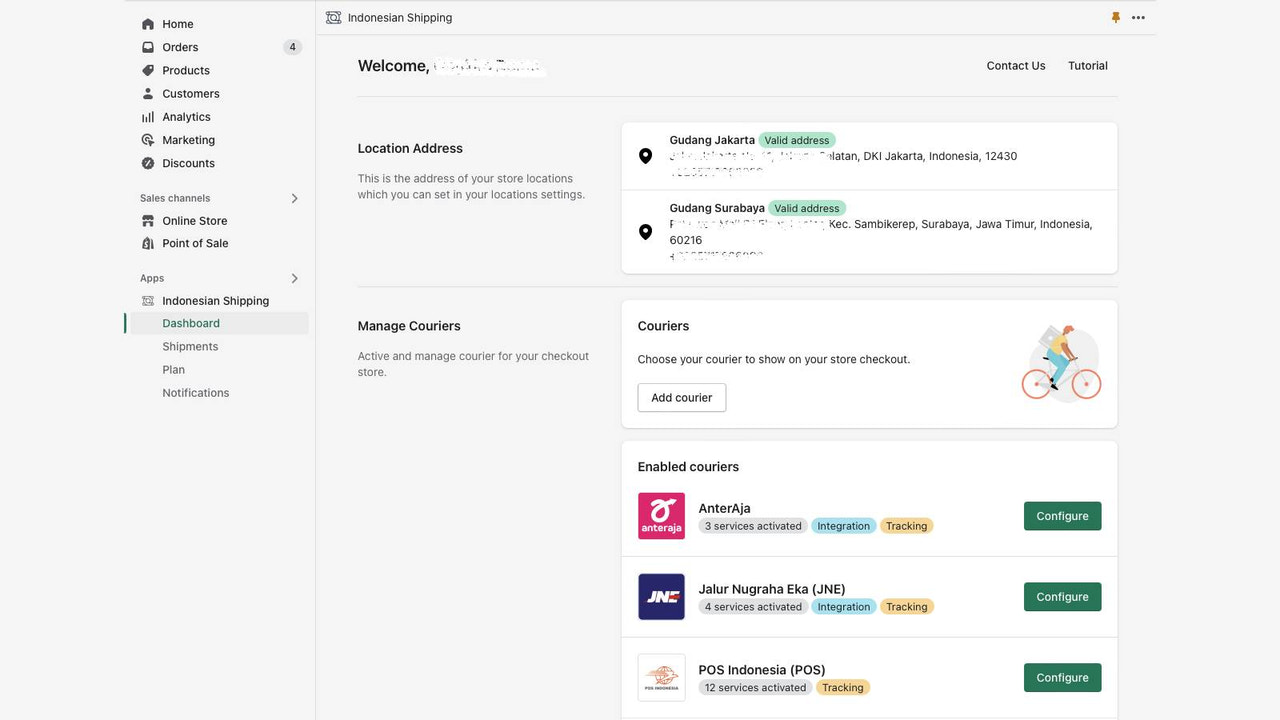
Task: Click the Manage Couriers heading
Action: (x=409, y=326)
